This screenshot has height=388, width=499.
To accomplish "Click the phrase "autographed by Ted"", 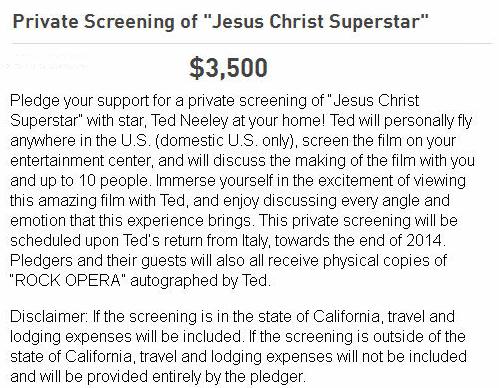I will coord(199,281).
